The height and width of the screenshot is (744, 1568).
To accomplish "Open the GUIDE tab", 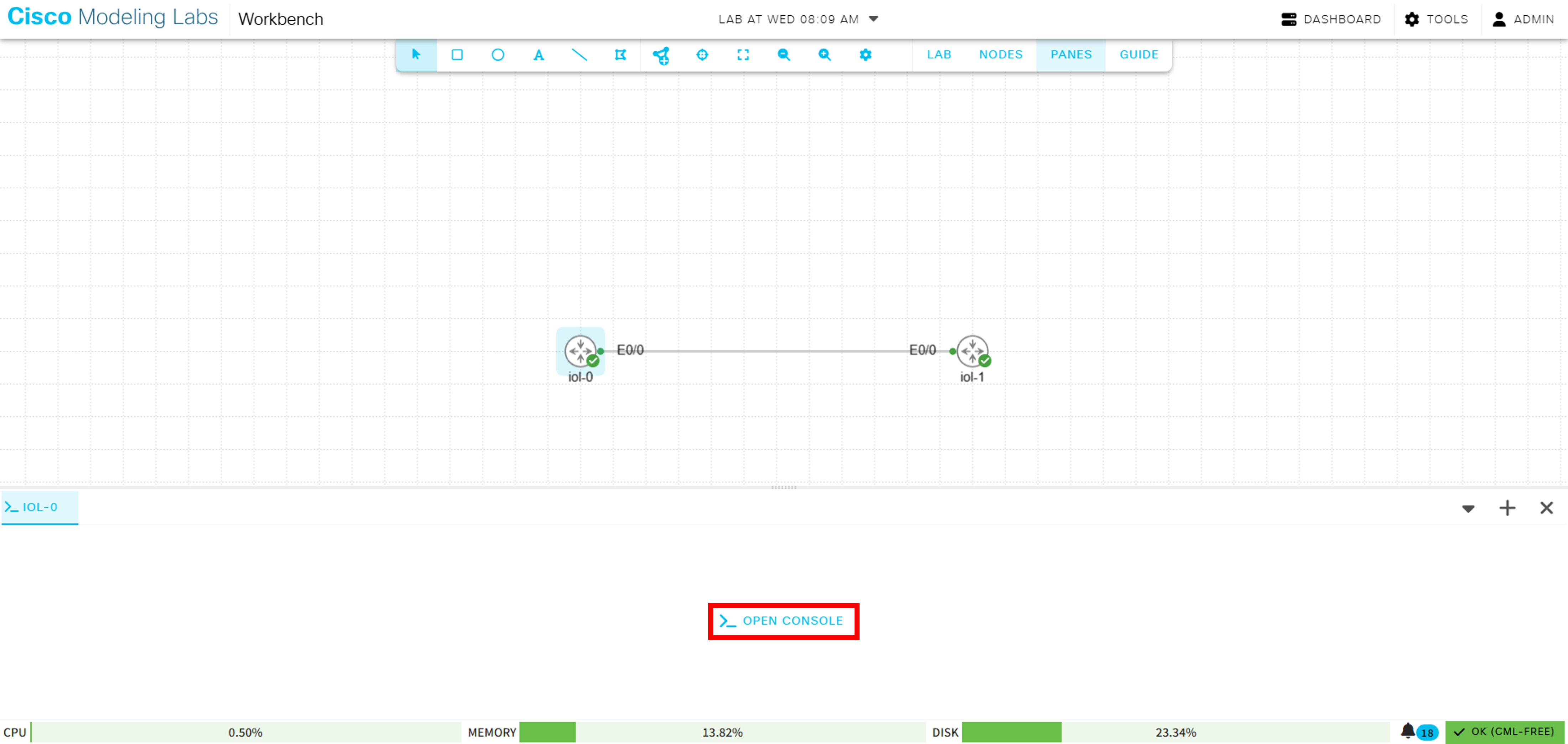I will (1139, 55).
